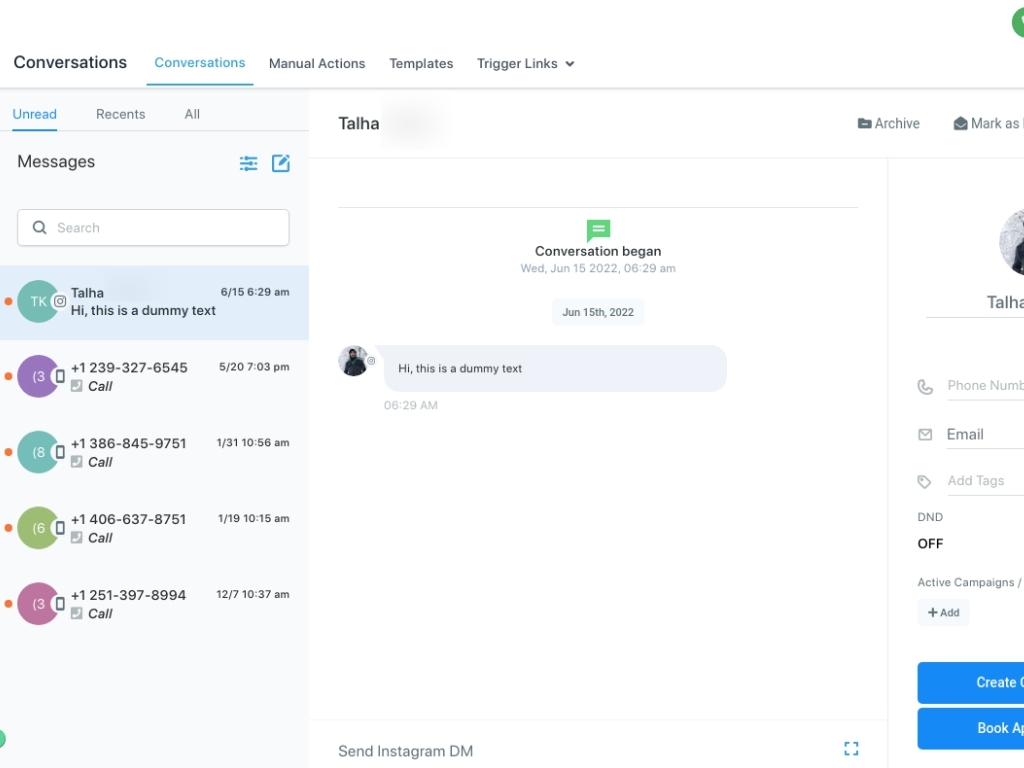Select the Recents messages tab
The width and height of the screenshot is (1024, 768).
coord(121,114)
